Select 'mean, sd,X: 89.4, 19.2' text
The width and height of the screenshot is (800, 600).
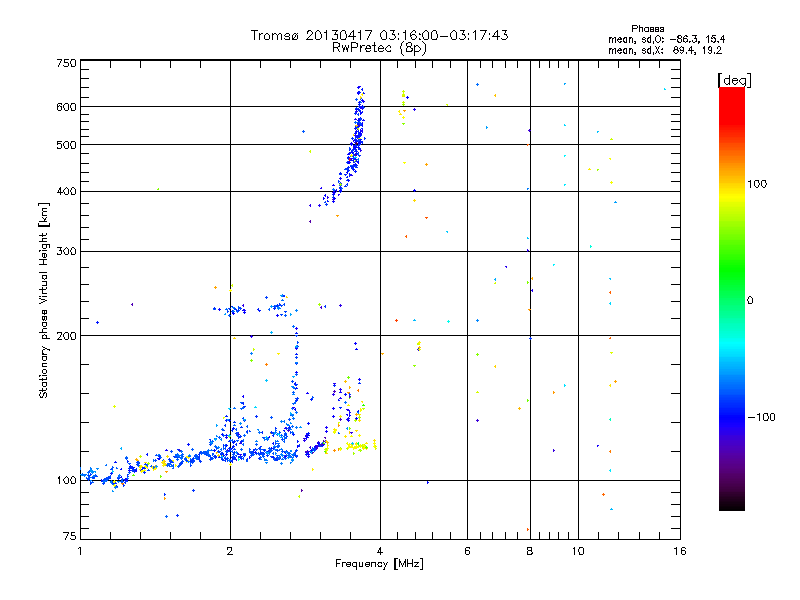coord(665,51)
